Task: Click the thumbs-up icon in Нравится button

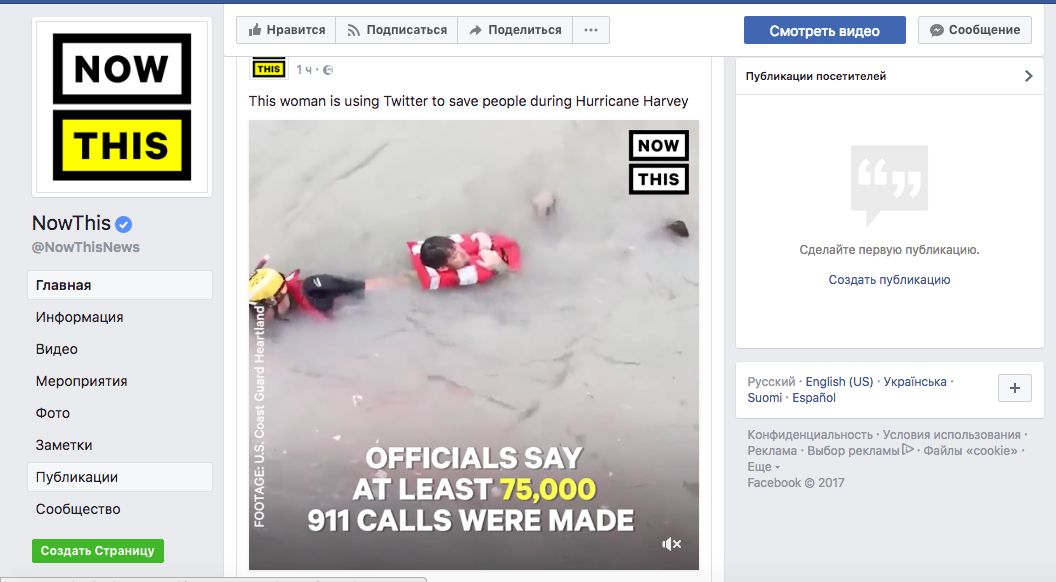Action: pos(255,30)
